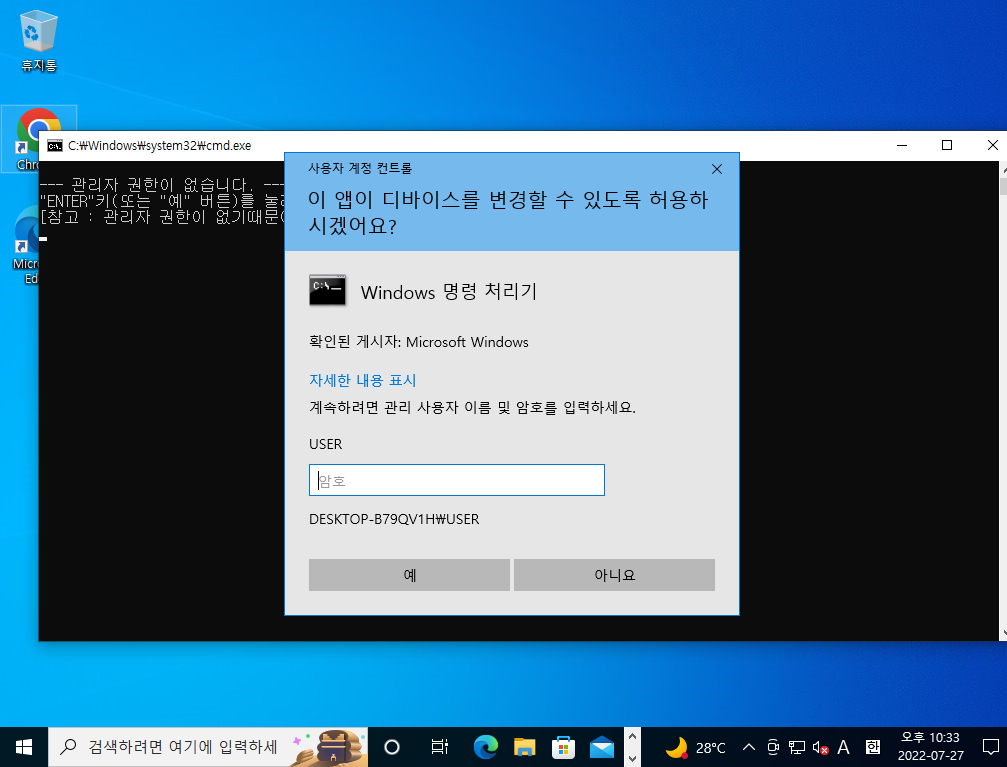Open the Mail app from the taskbar
Image resolution: width=1007 pixels, height=767 pixels.
click(602, 747)
